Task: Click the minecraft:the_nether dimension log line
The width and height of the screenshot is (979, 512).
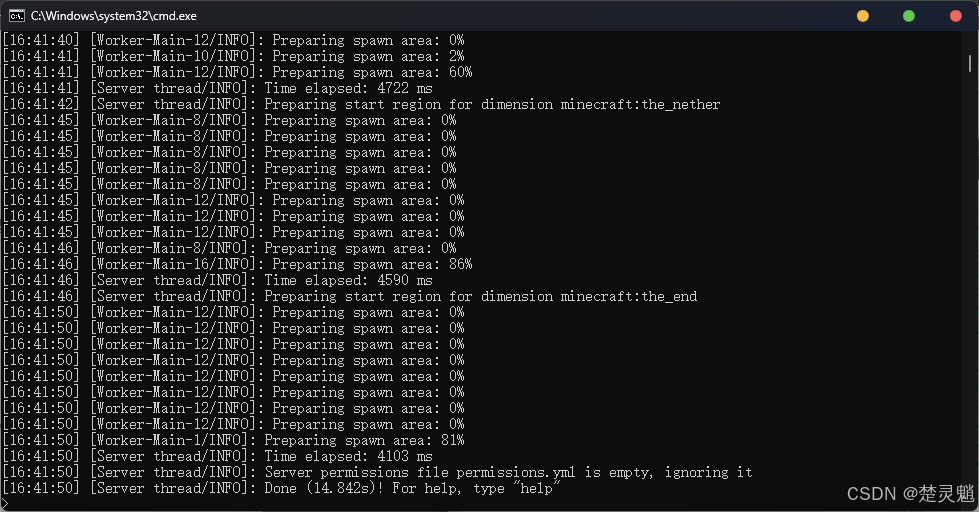Action: click(362, 104)
